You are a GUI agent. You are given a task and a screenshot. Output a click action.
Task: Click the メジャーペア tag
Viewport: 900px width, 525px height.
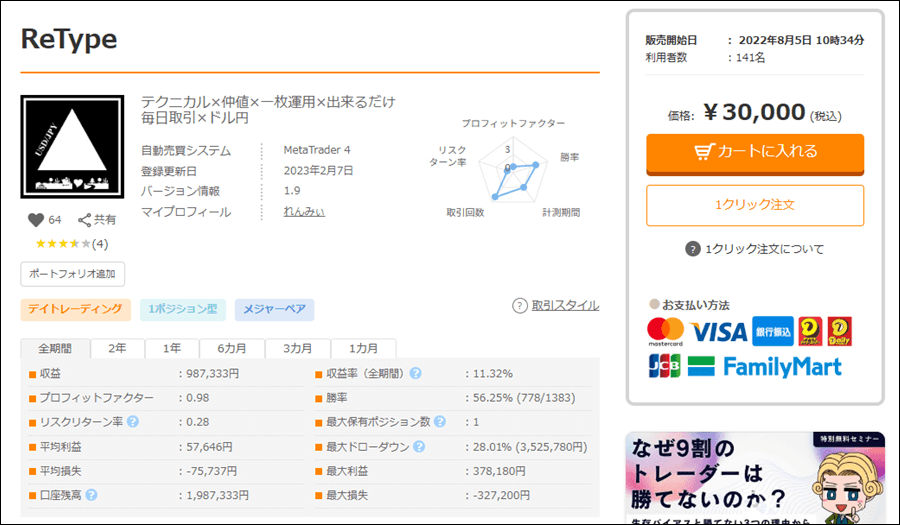[x=274, y=310]
